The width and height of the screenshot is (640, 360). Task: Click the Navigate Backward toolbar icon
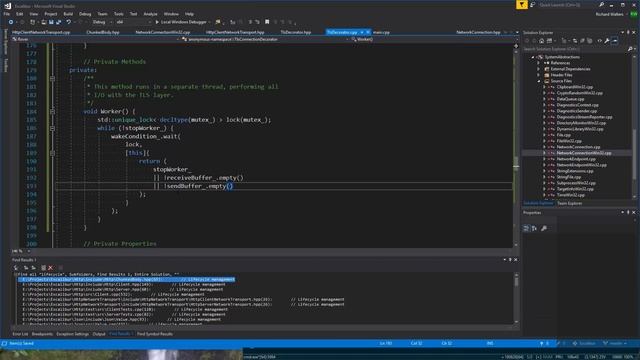(11, 22)
